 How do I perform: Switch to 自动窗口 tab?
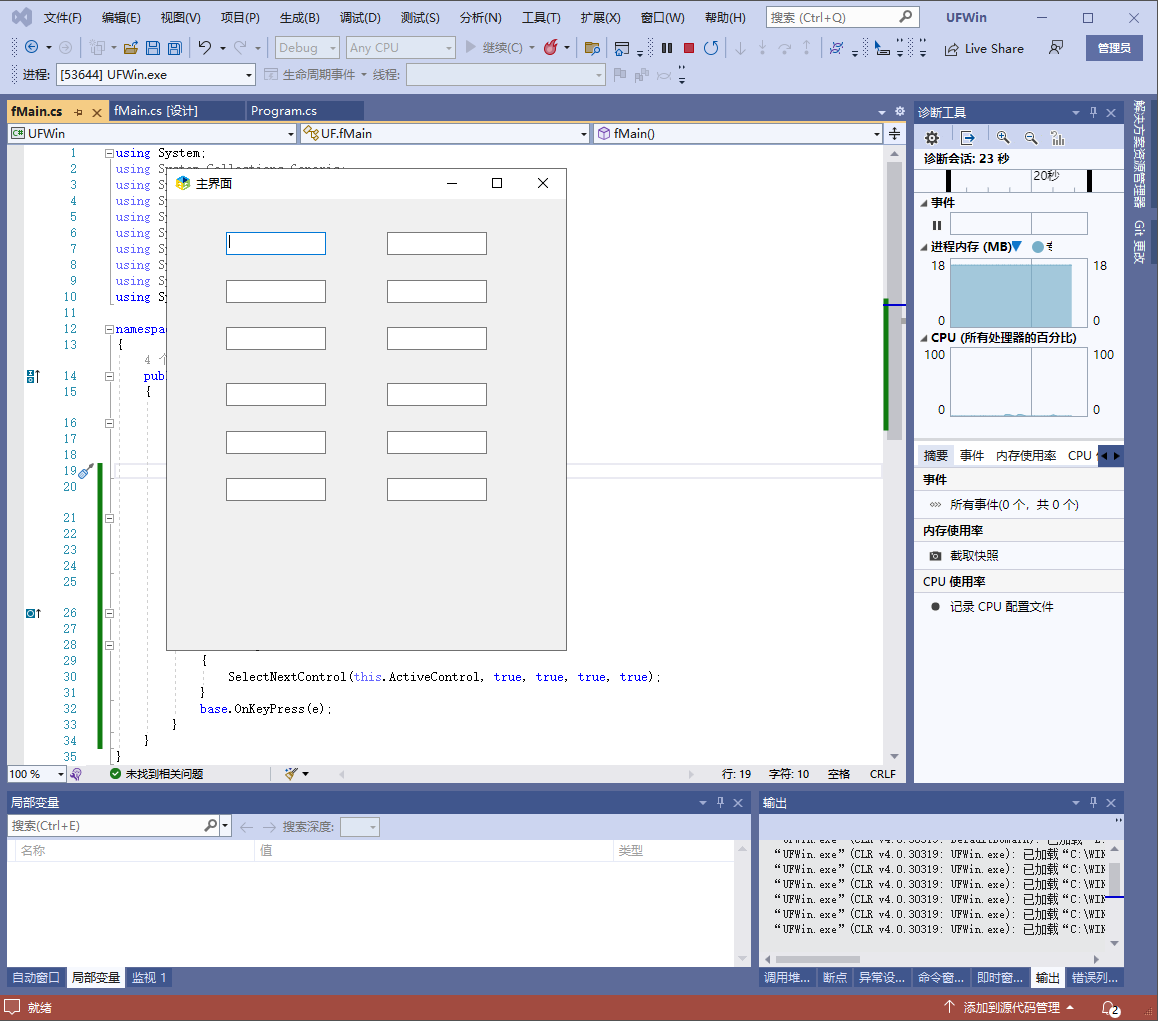click(35, 977)
